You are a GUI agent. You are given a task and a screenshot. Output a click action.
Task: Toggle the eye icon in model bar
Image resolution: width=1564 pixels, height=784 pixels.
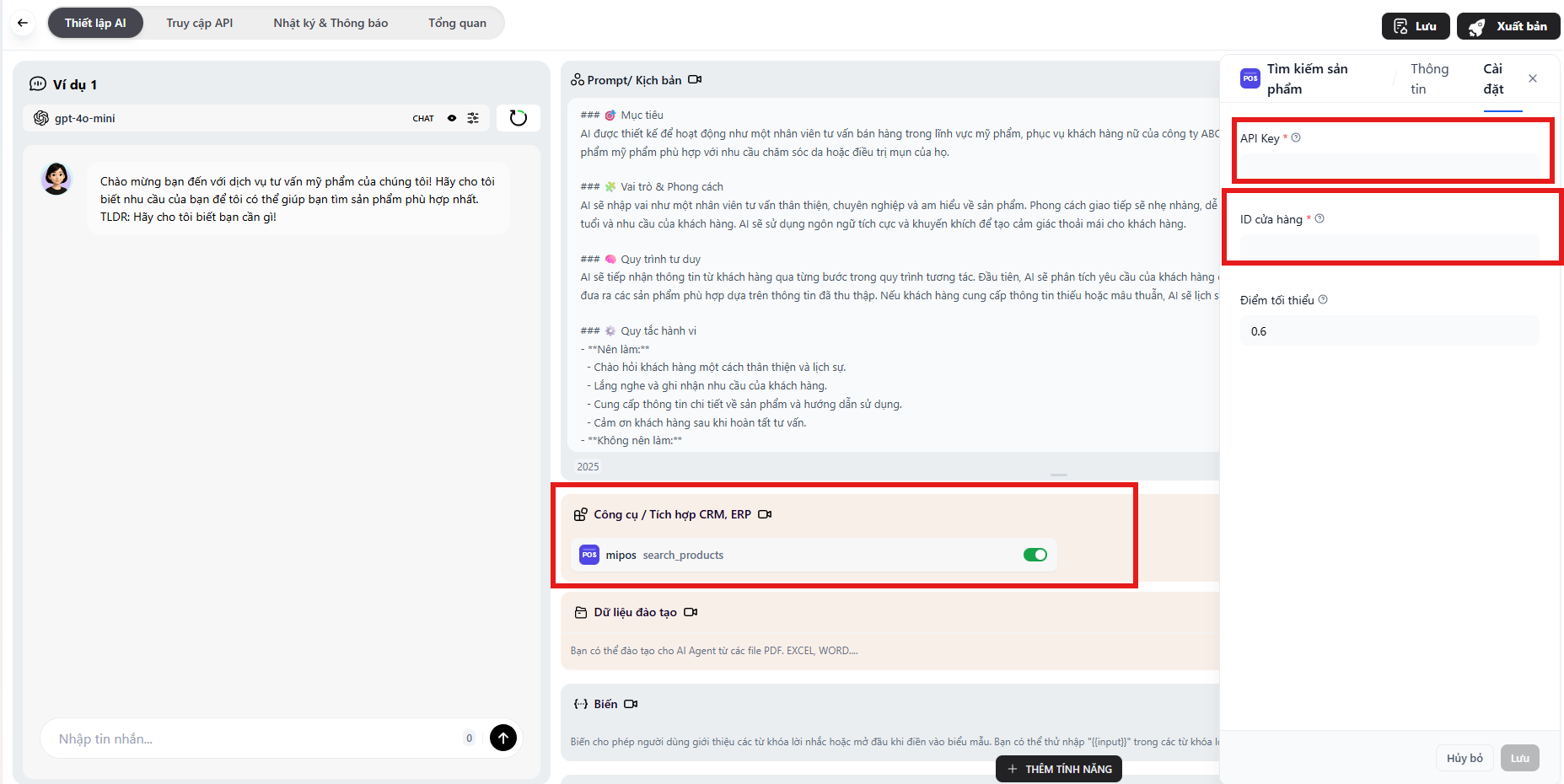click(452, 118)
